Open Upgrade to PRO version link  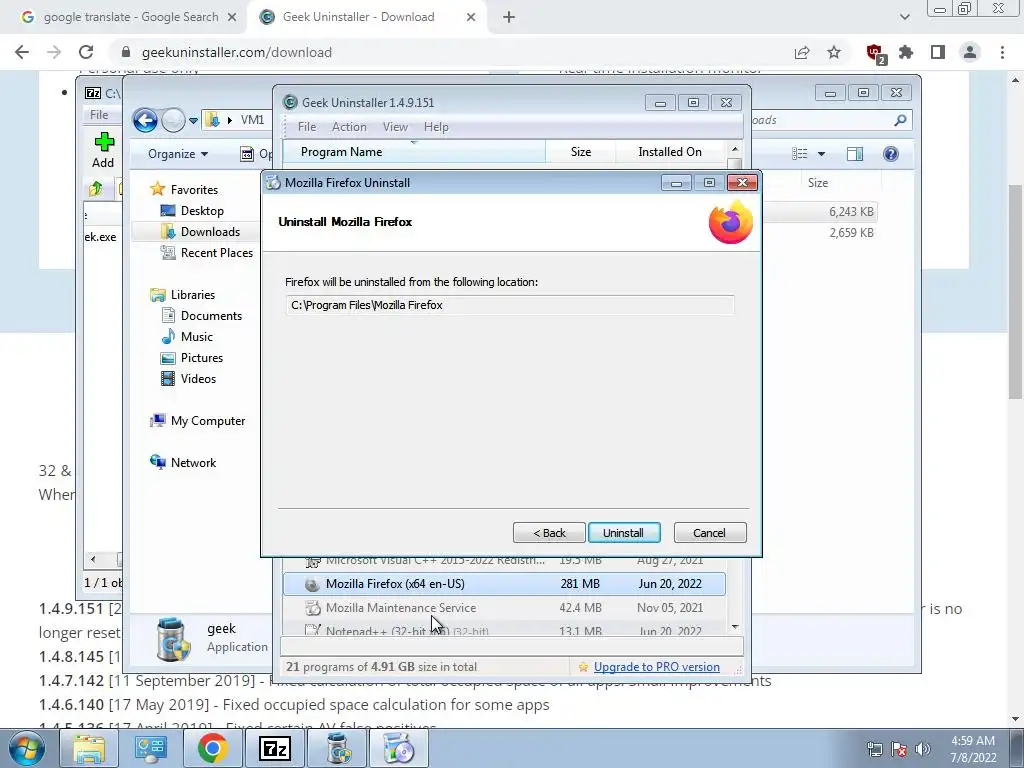(x=656, y=667)
